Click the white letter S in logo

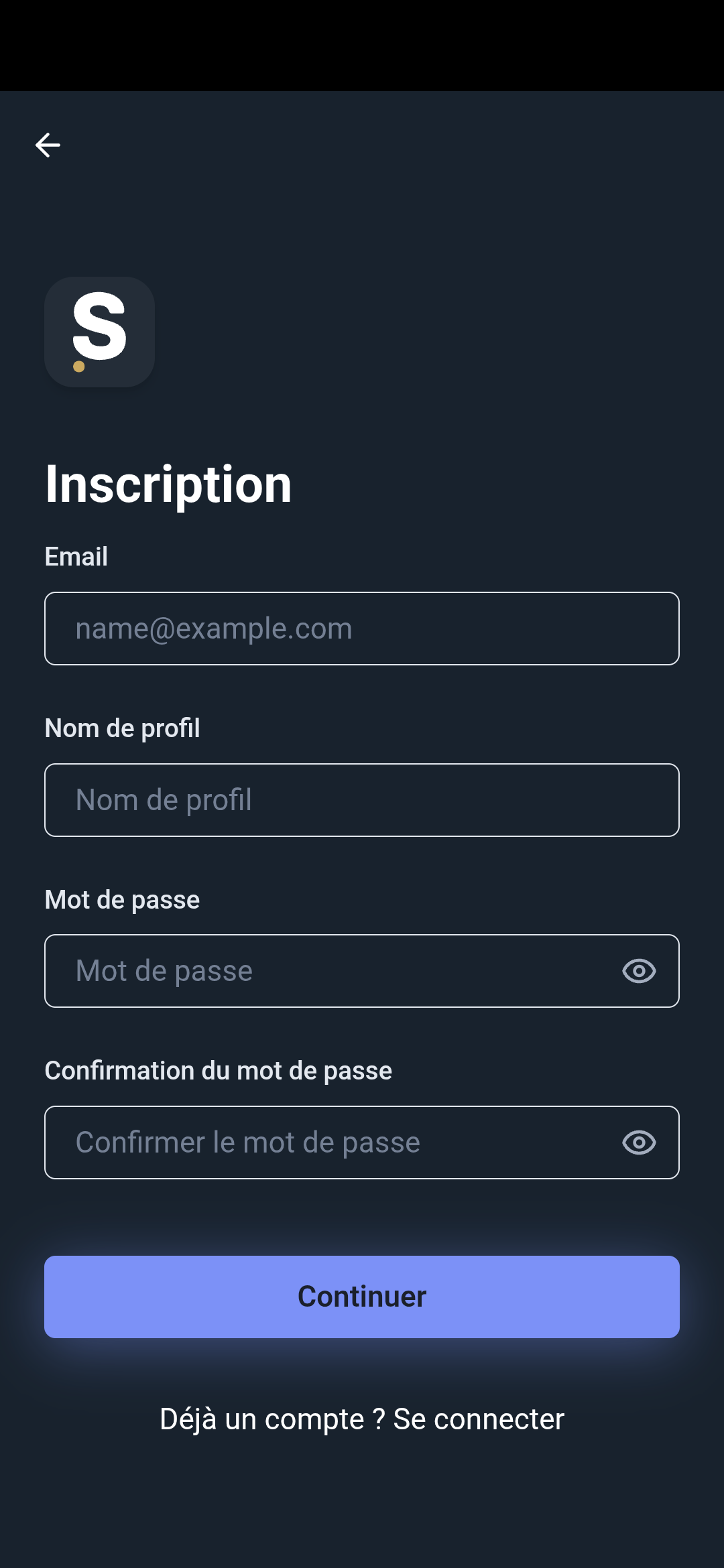(101, 326)
